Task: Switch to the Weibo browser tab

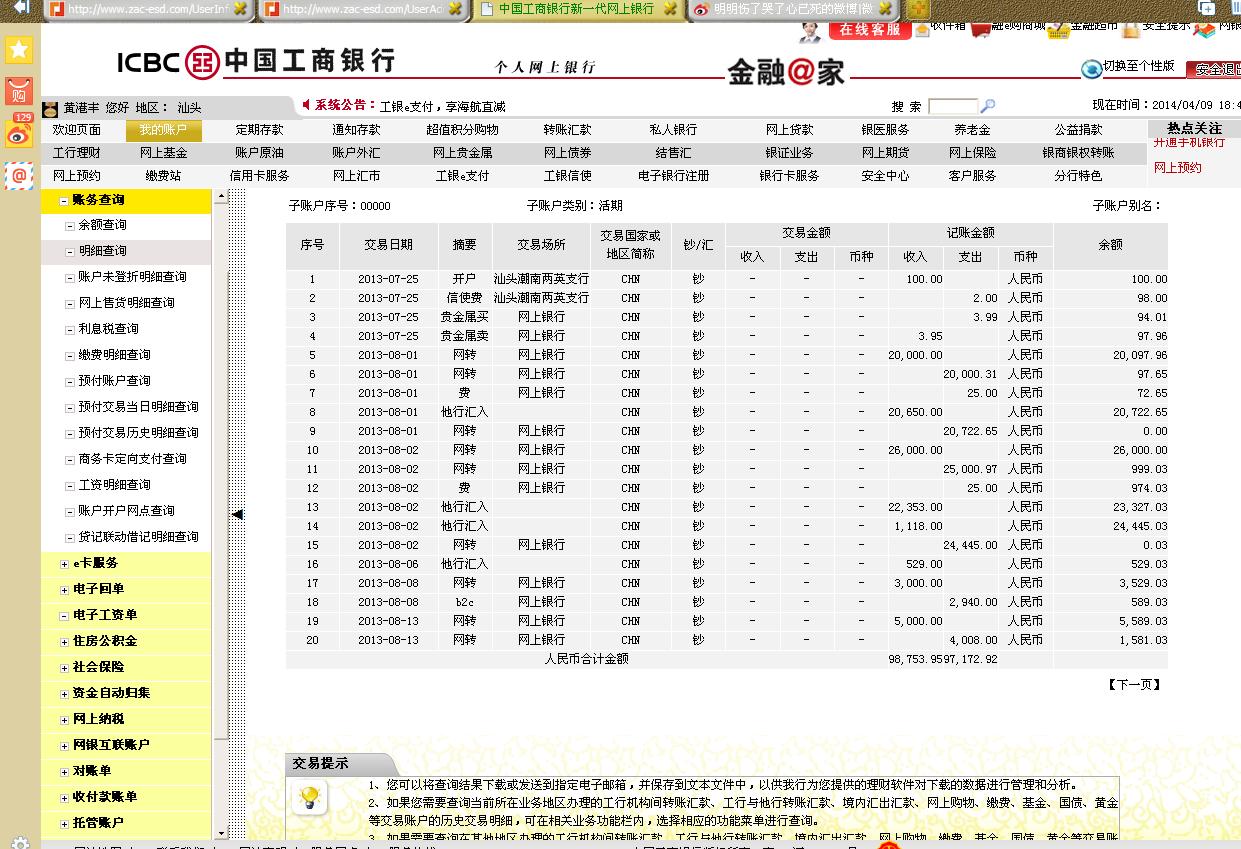Action: click(785, 9)
